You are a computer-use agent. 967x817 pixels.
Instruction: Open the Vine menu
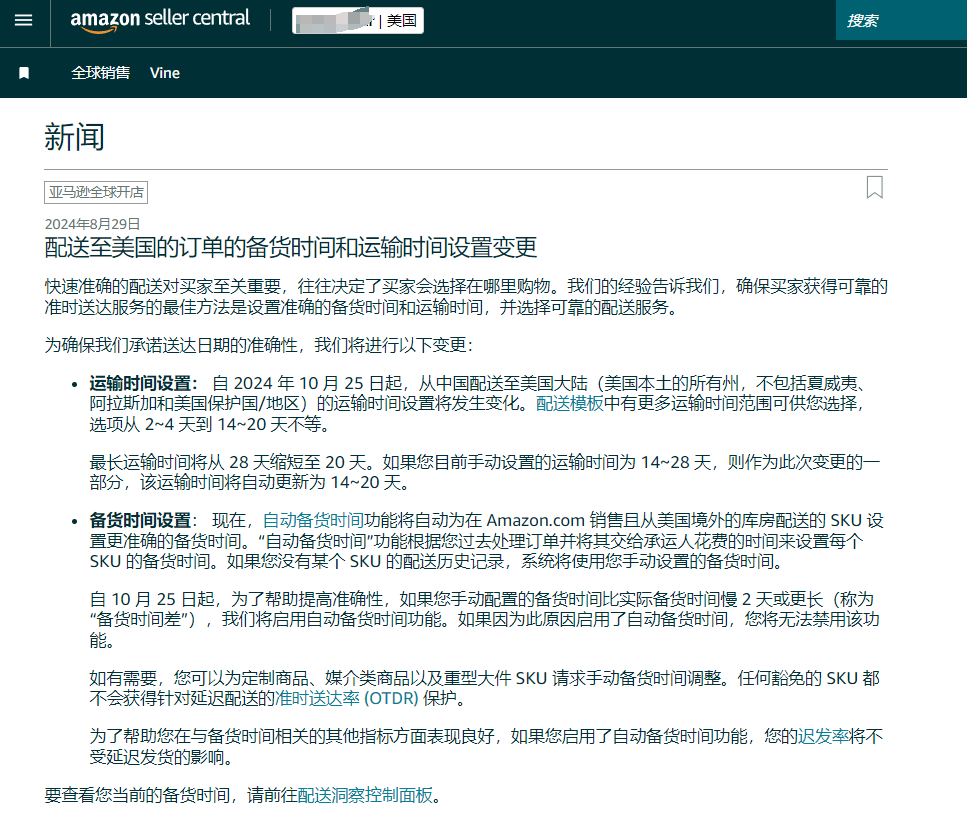click(164, 72)
